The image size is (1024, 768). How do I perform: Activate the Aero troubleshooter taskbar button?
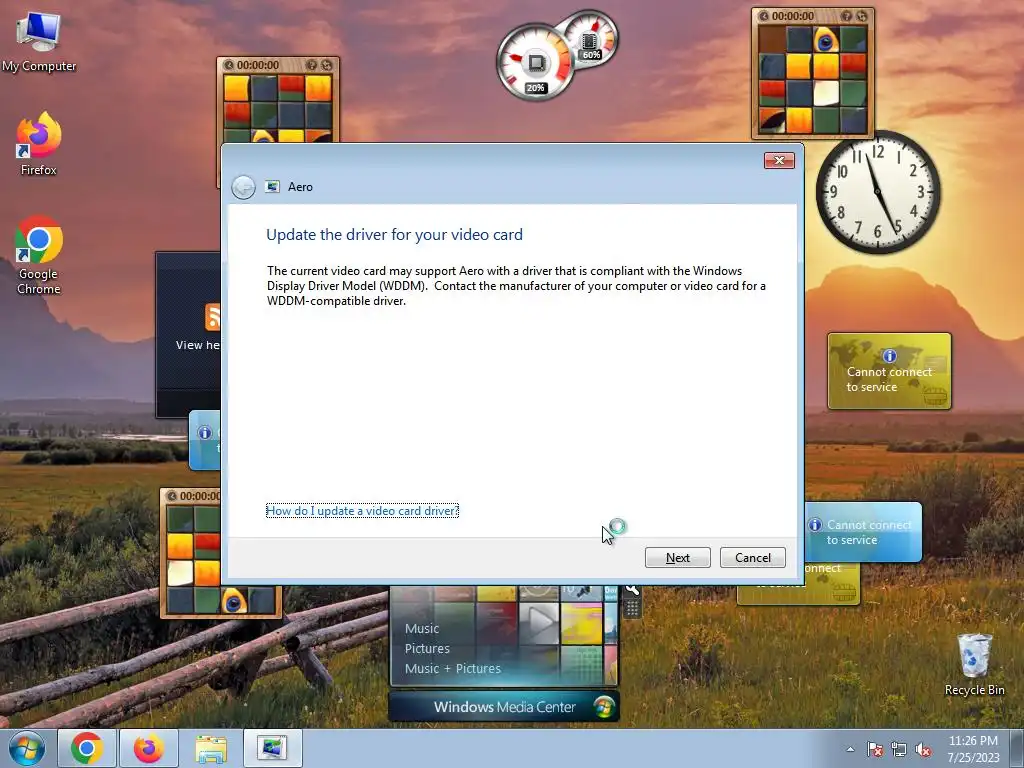tap(273, 748)
